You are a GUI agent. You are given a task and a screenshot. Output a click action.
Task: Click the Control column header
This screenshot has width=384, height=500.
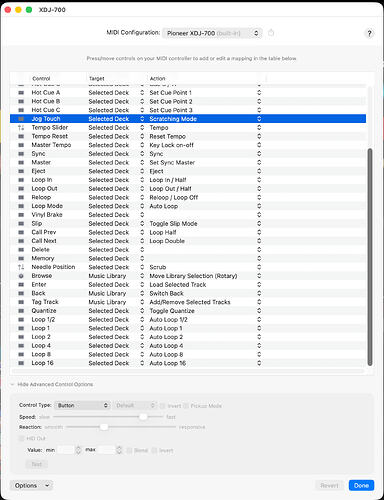(41, 78)
